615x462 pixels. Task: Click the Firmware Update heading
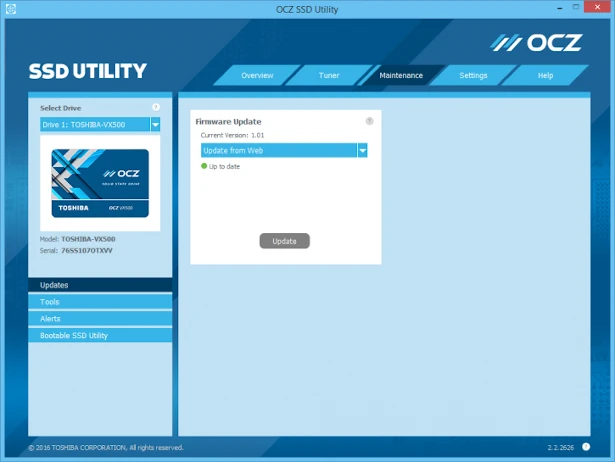pos(228,122)
